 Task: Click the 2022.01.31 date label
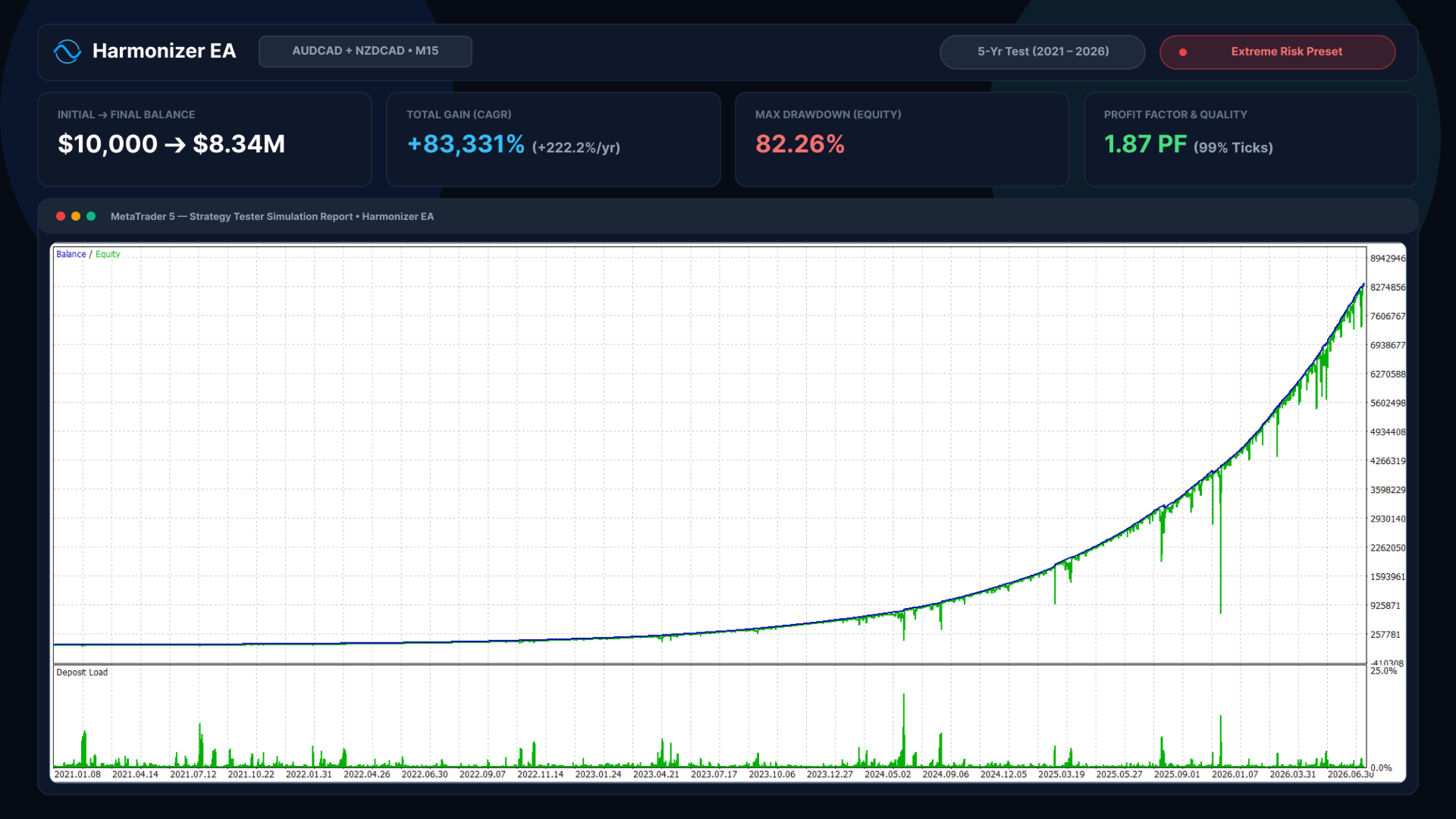pos(309,775)
